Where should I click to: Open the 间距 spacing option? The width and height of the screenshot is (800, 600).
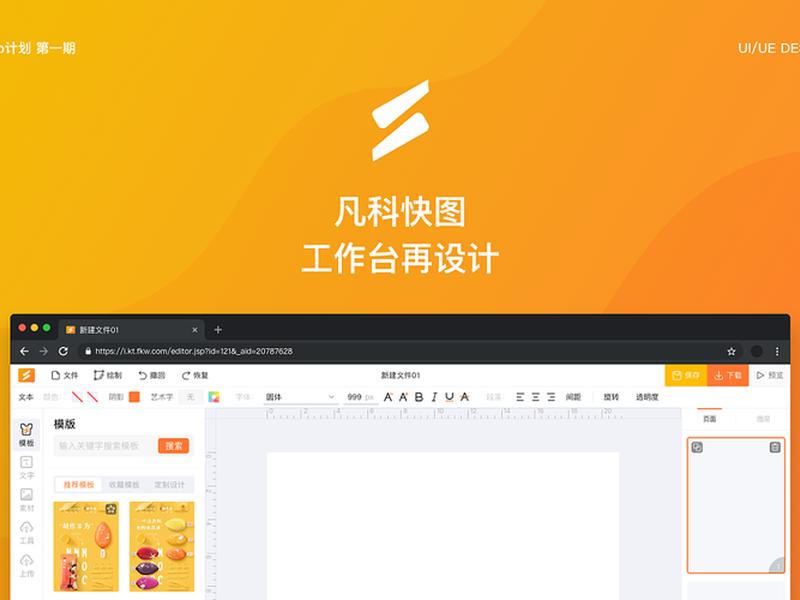click(573, 397)
